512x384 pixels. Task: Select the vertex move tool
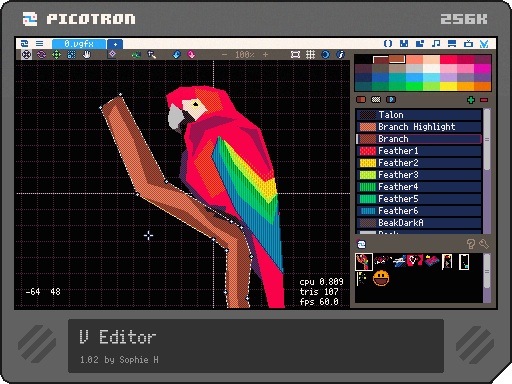pos(27,54)
